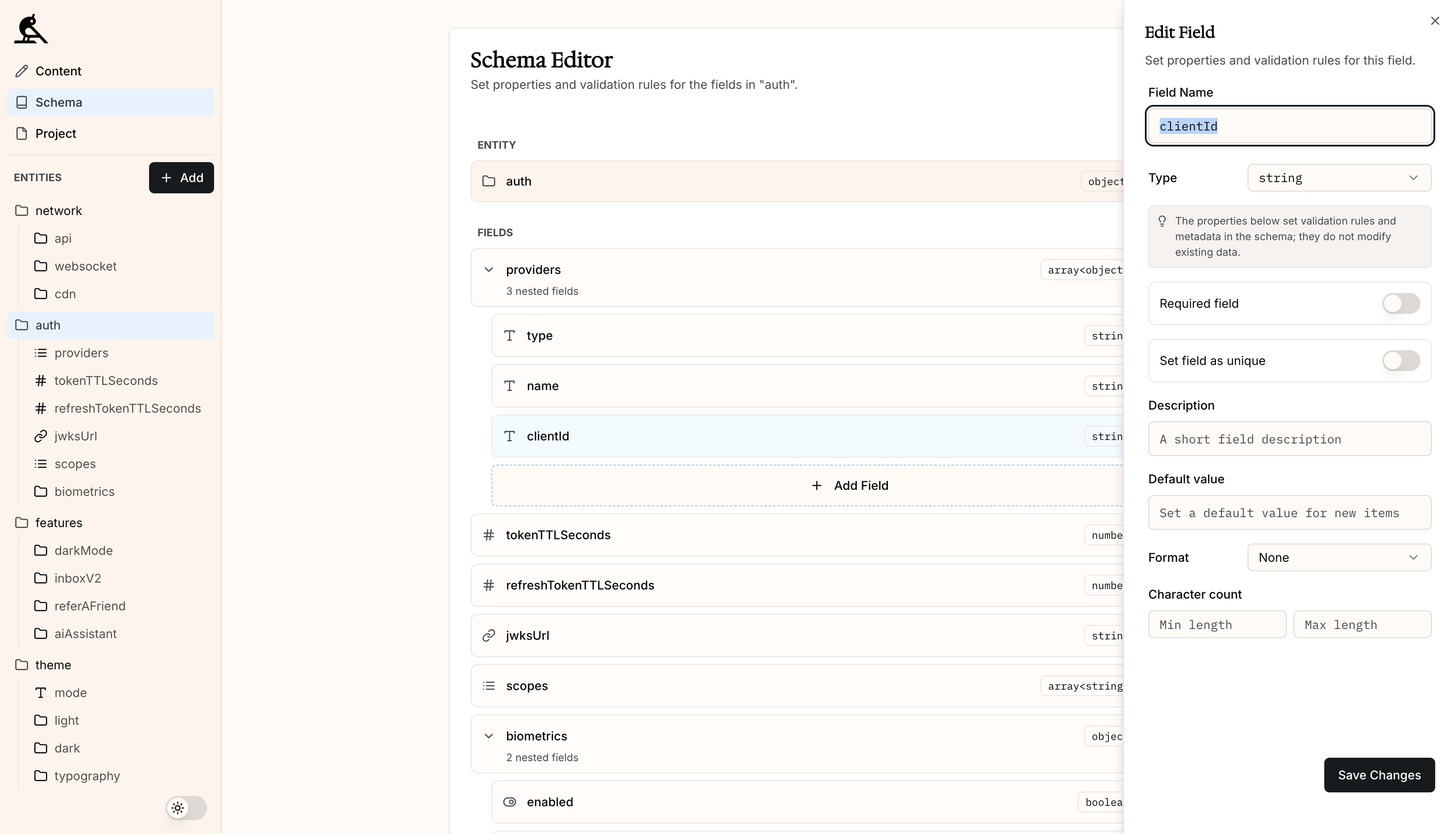Switch to the Content section
Screen dimensions: 1456x834
(58, 71)
